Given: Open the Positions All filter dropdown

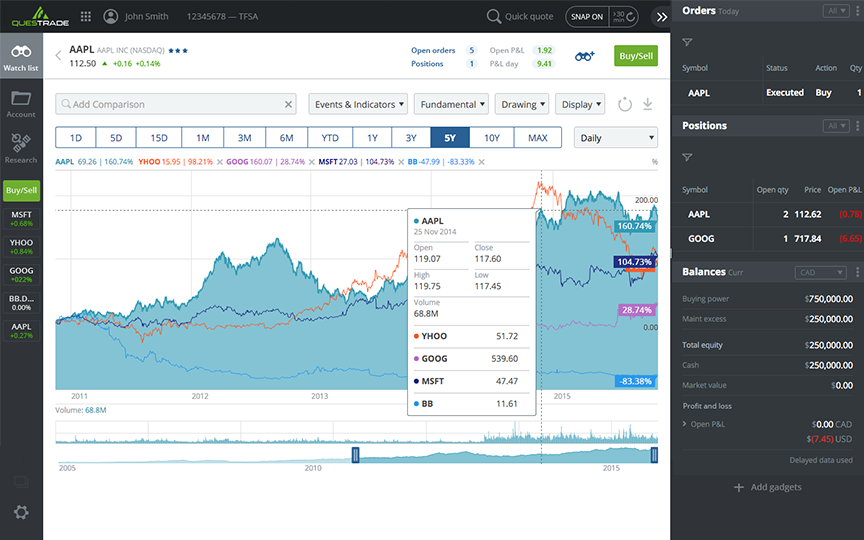Looking at the screenshot, I should click(836, 126).
